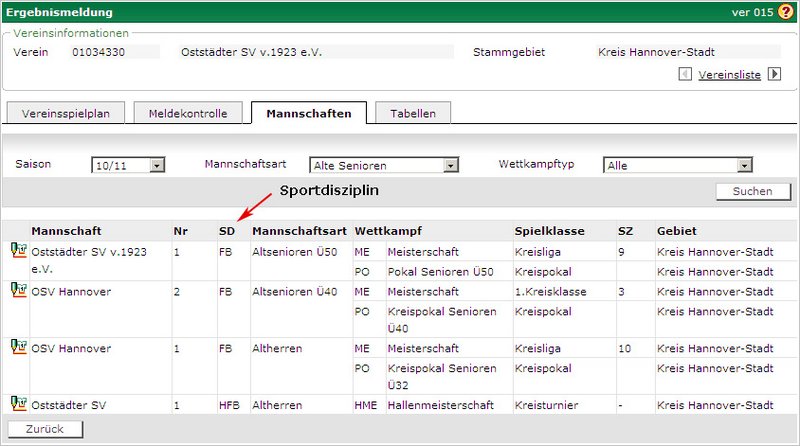Open team icon for Altsenioren Ü50 row

tap(17, 251)
